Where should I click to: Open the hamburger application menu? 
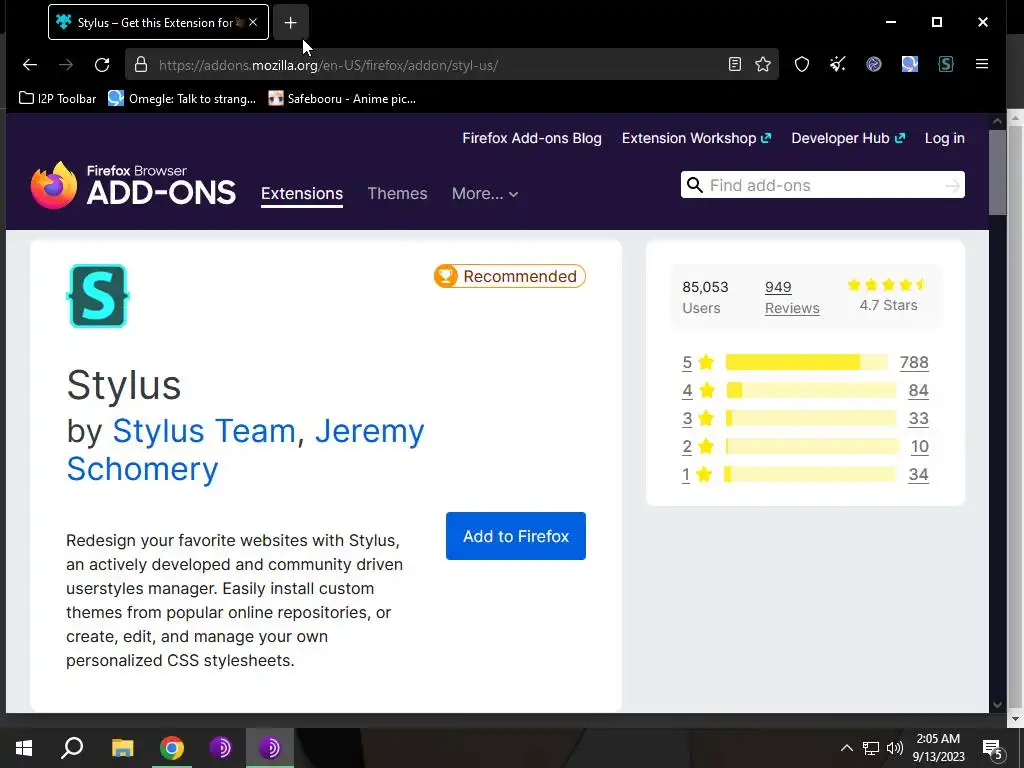coord(982,64)
